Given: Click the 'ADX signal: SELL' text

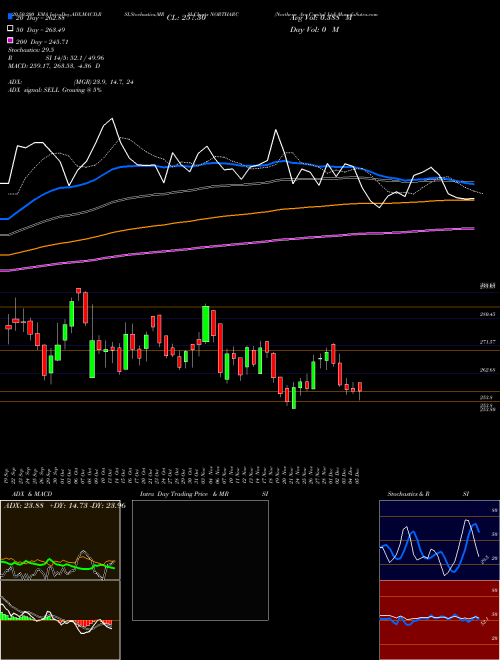Looking at the screenshot, I should click(x=35, y=90).
